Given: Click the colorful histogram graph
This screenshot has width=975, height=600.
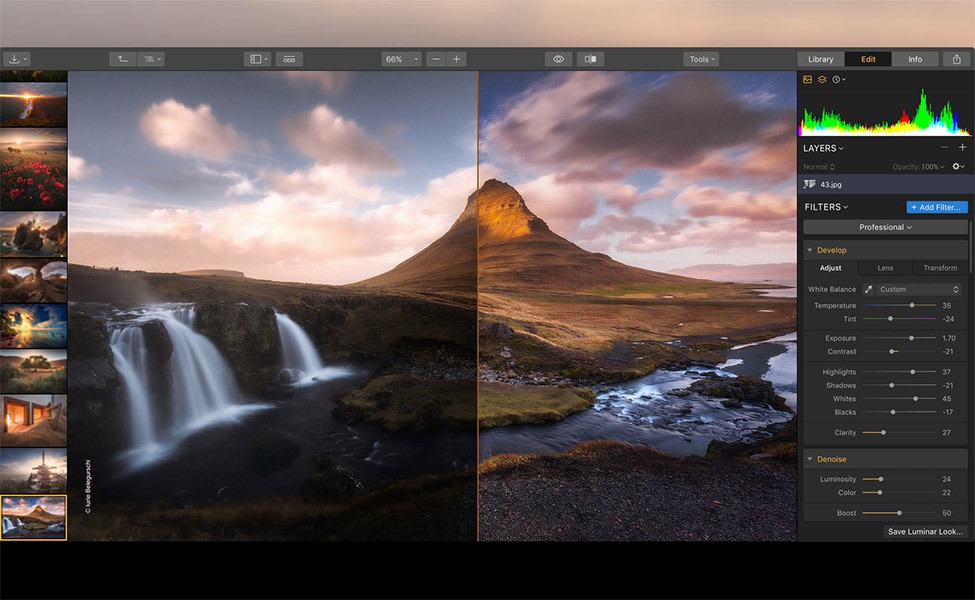Looking at the screenshot, I should 885,111.
